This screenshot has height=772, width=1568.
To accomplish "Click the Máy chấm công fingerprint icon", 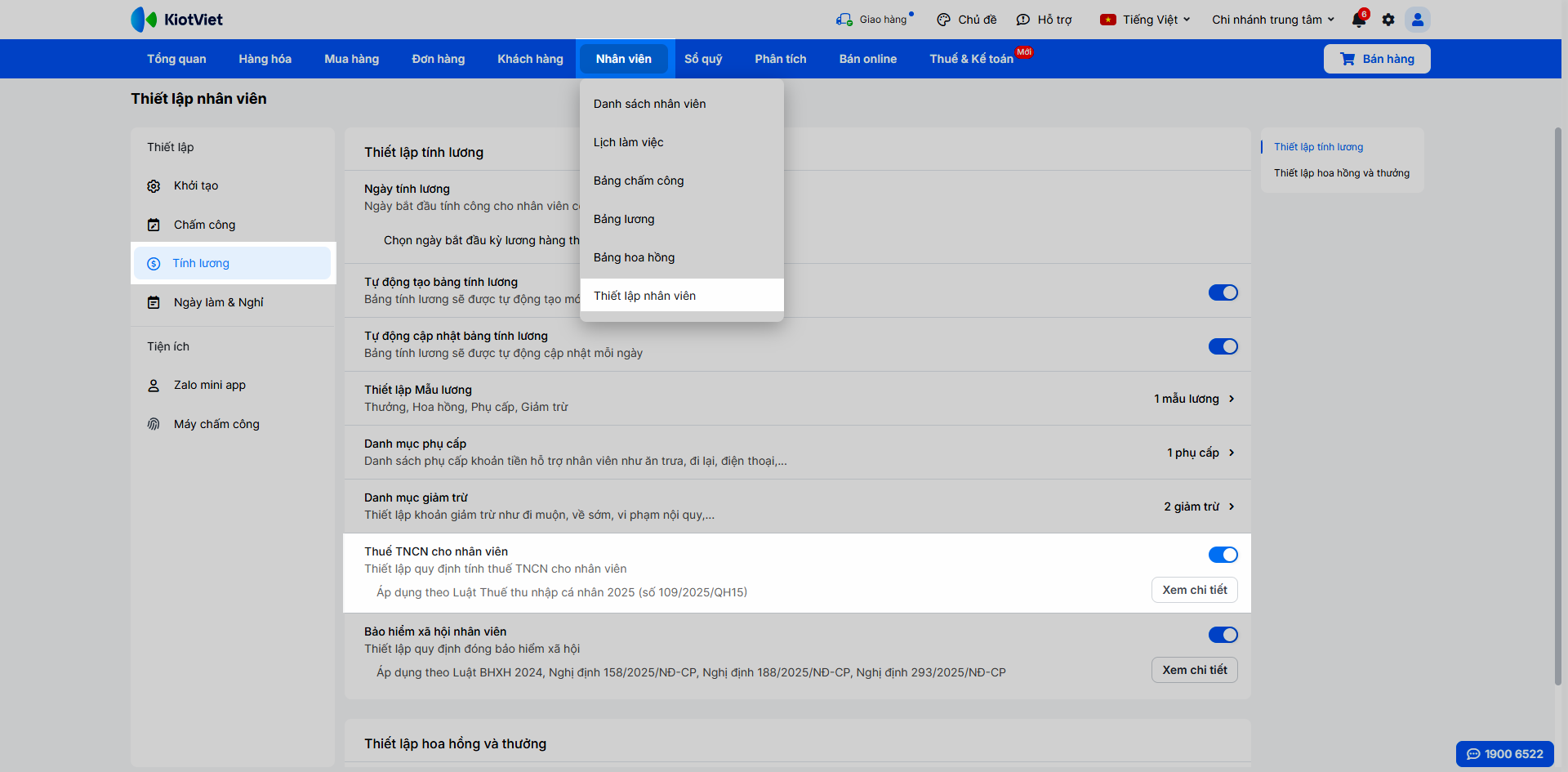I will click(x=154, y=424).
